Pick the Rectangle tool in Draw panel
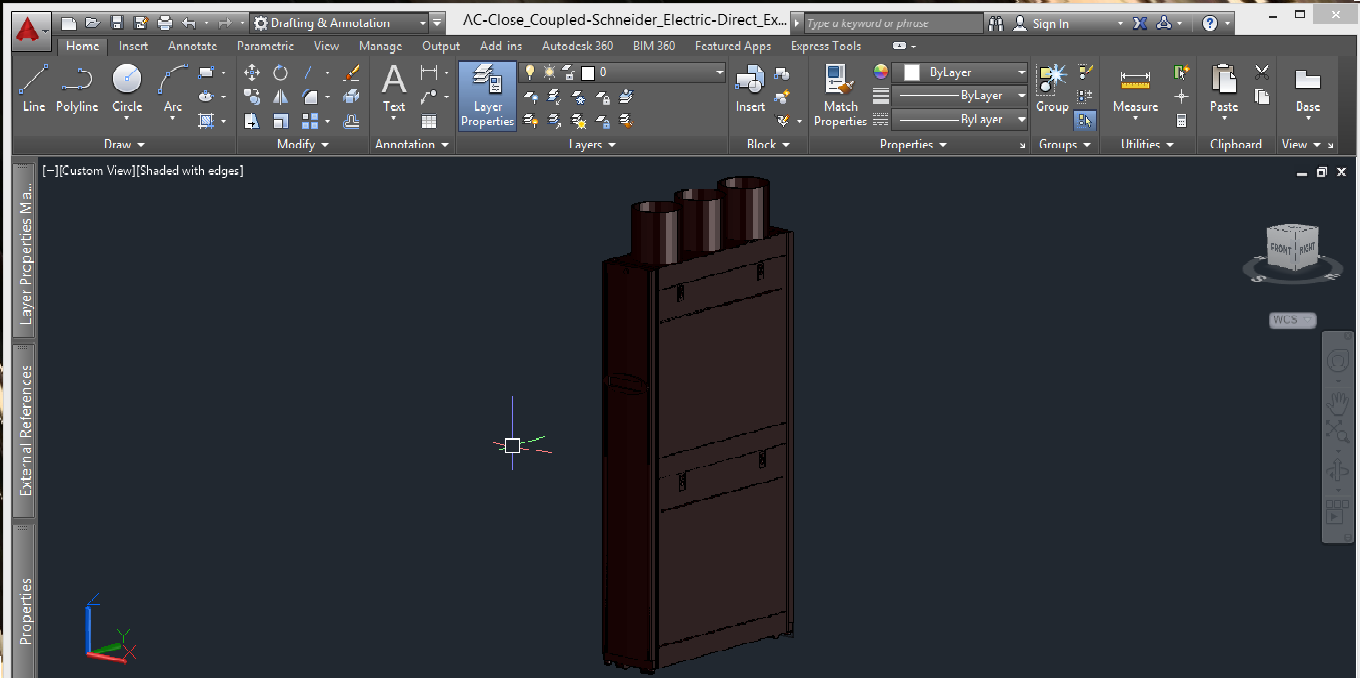Screen dimensions: 1360x678 [206, 73]
